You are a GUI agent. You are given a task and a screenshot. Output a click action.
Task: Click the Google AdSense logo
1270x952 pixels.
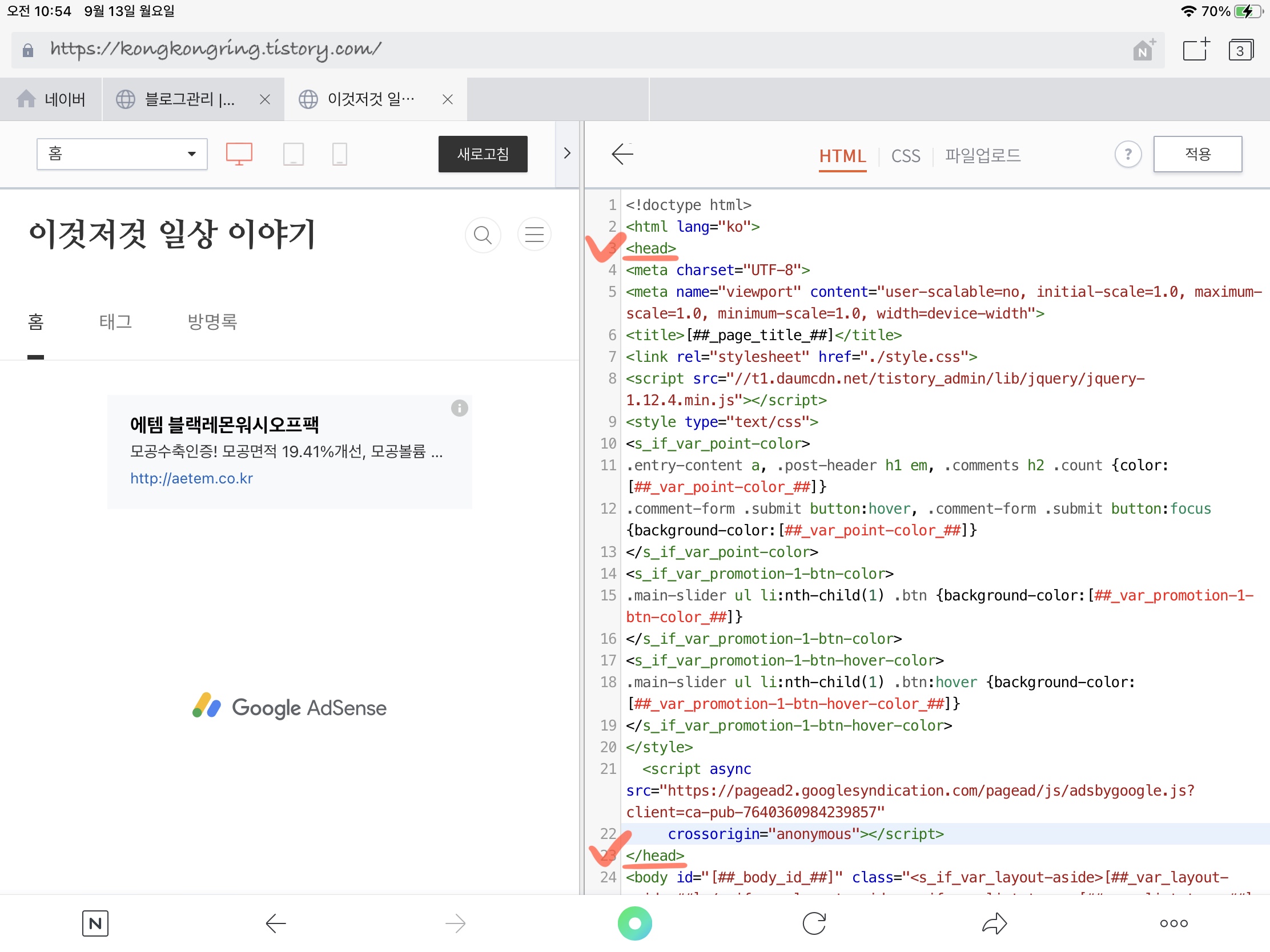290,708
